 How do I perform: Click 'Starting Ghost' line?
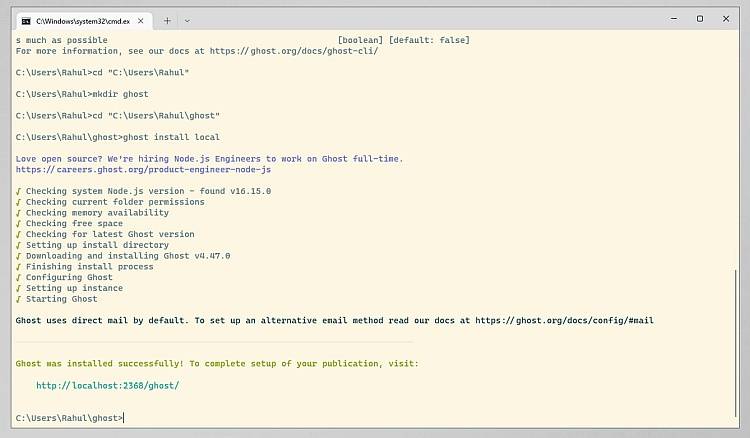click(56, 299)
